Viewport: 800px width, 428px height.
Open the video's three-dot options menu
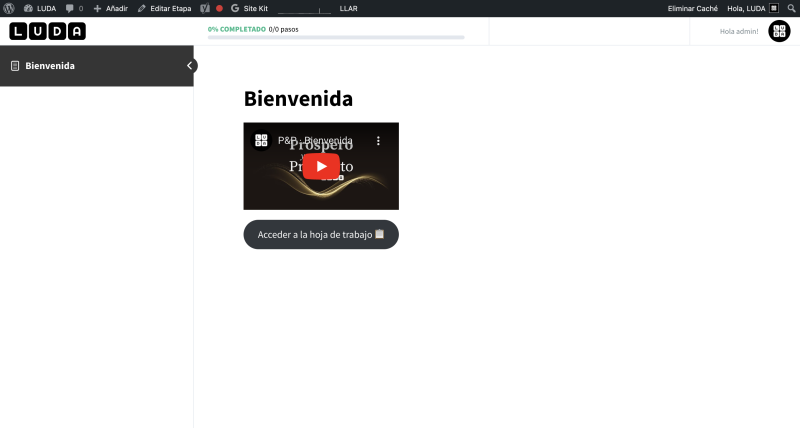(378, 141)
